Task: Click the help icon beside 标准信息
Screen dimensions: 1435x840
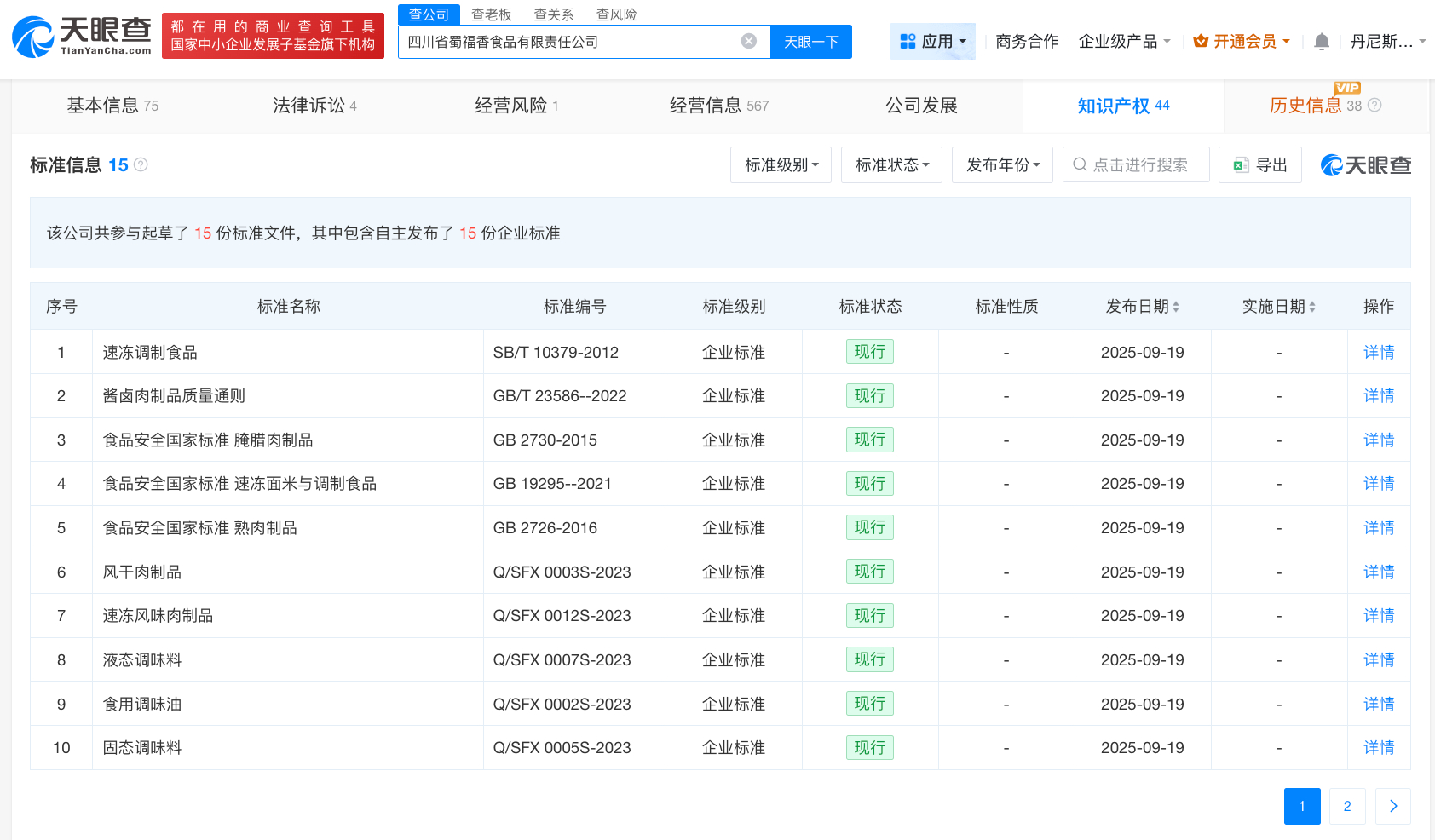Action: (141, 165)
